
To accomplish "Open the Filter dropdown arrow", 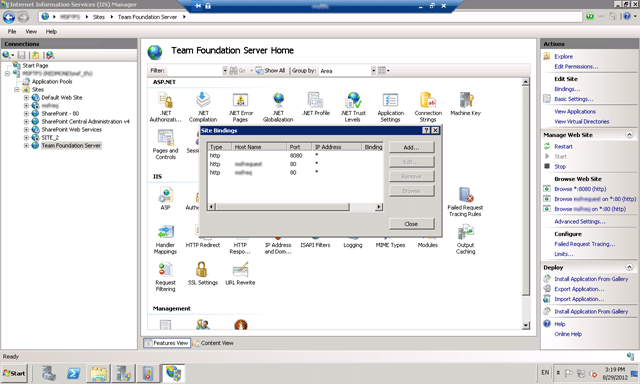I will [x=224, y=71].
